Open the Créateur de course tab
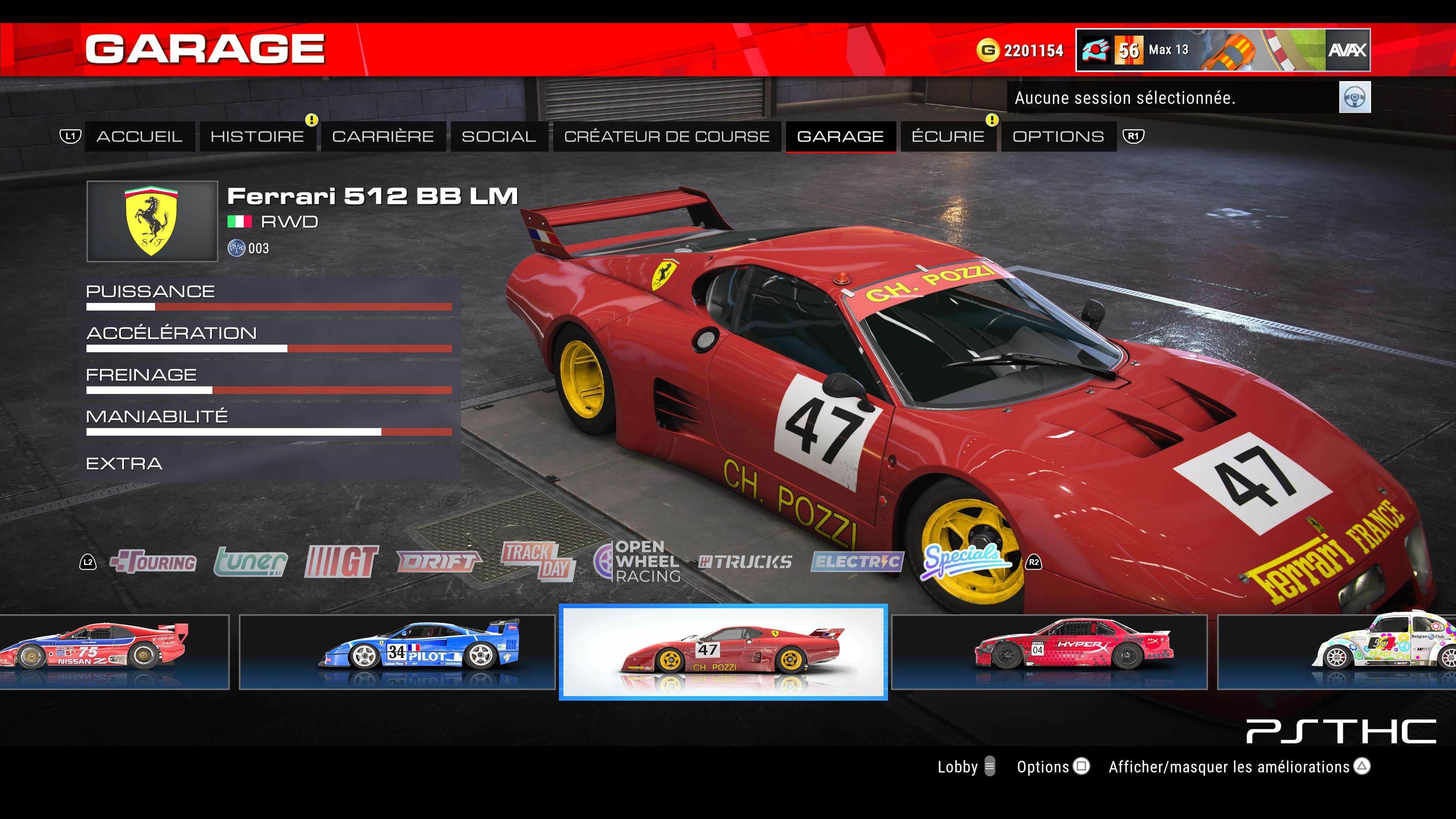1456x819 pixels. point(667,136)
